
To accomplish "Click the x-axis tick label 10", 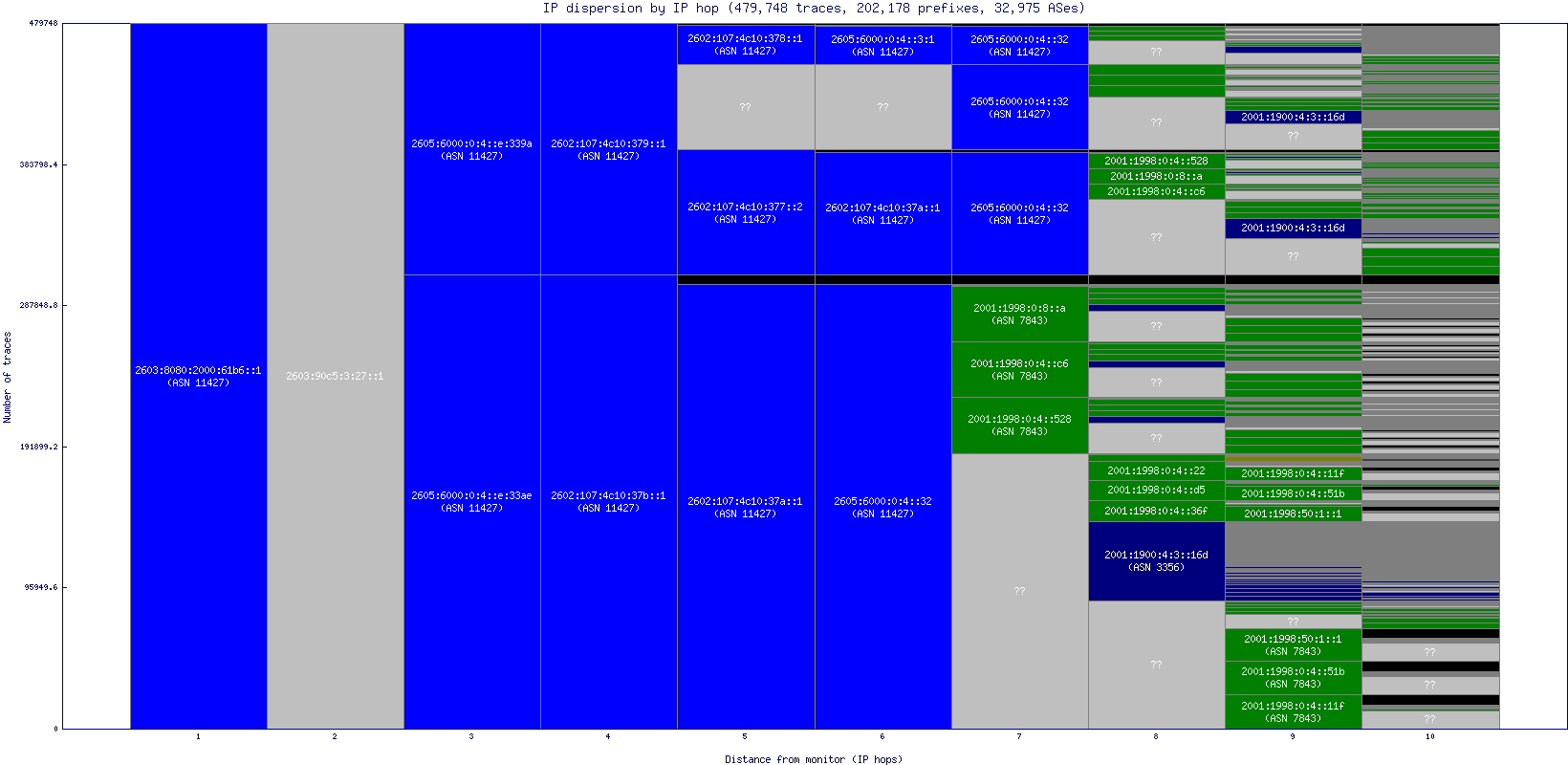I will click(x=1430, y=736).
